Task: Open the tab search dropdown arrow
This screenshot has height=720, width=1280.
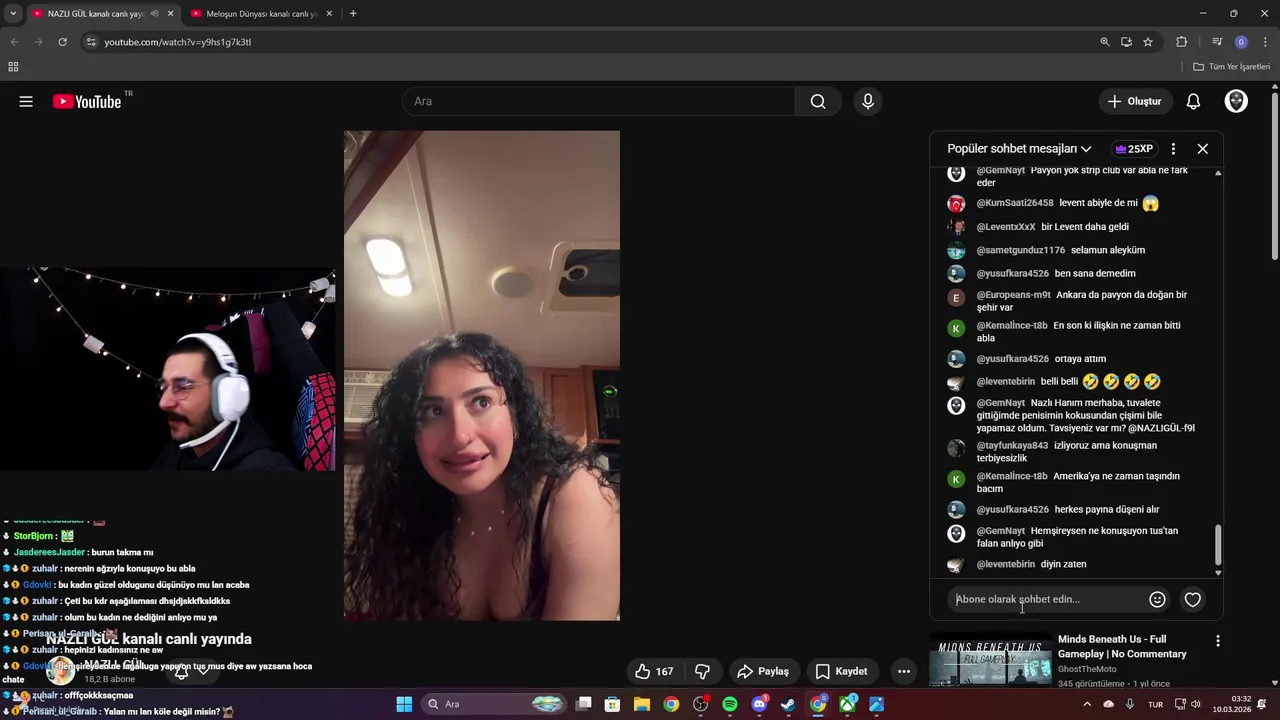Action: pos(12,14)
